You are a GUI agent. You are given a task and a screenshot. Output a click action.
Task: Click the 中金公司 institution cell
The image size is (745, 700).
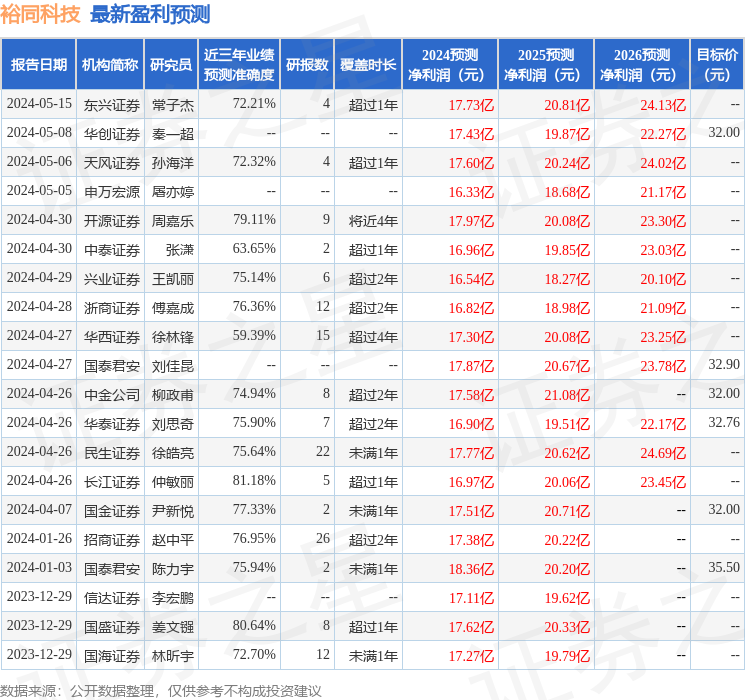[112, 395]
